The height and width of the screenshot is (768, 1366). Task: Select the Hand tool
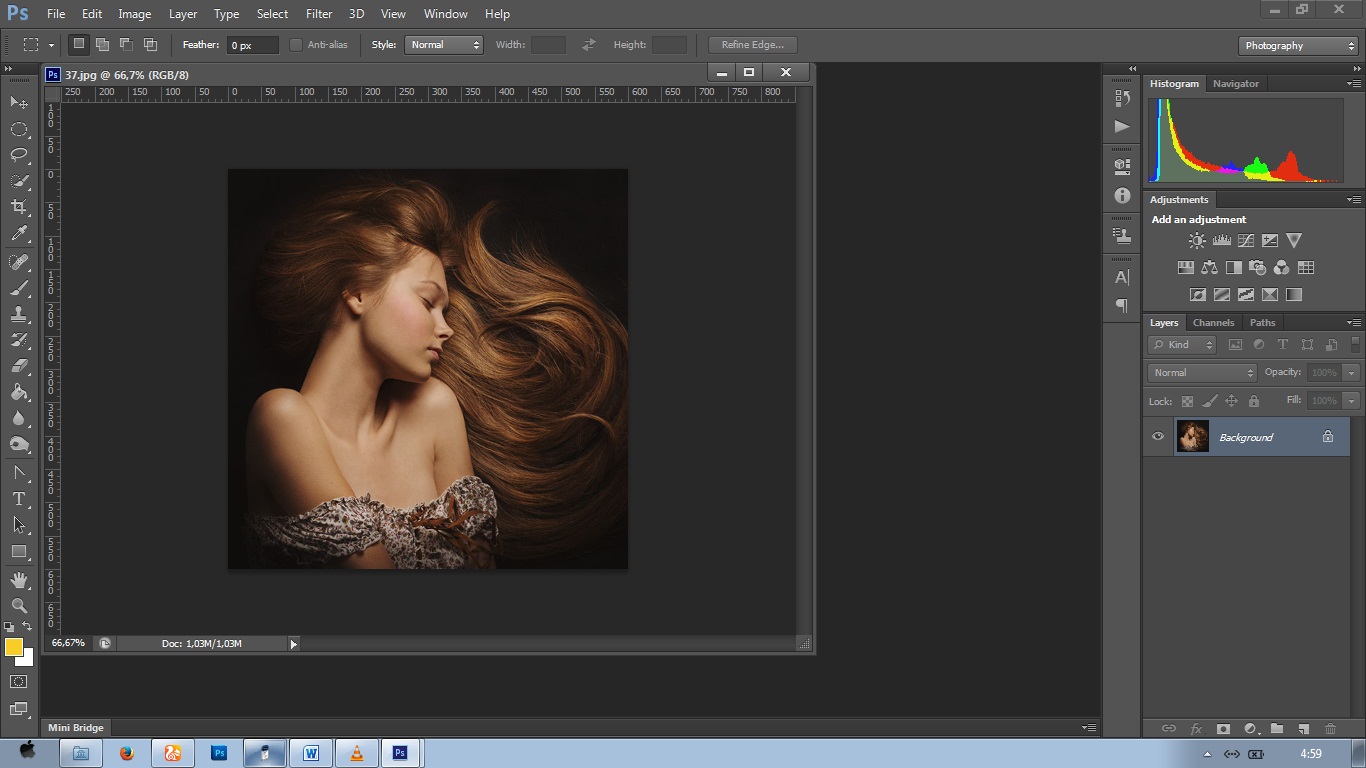19,580
